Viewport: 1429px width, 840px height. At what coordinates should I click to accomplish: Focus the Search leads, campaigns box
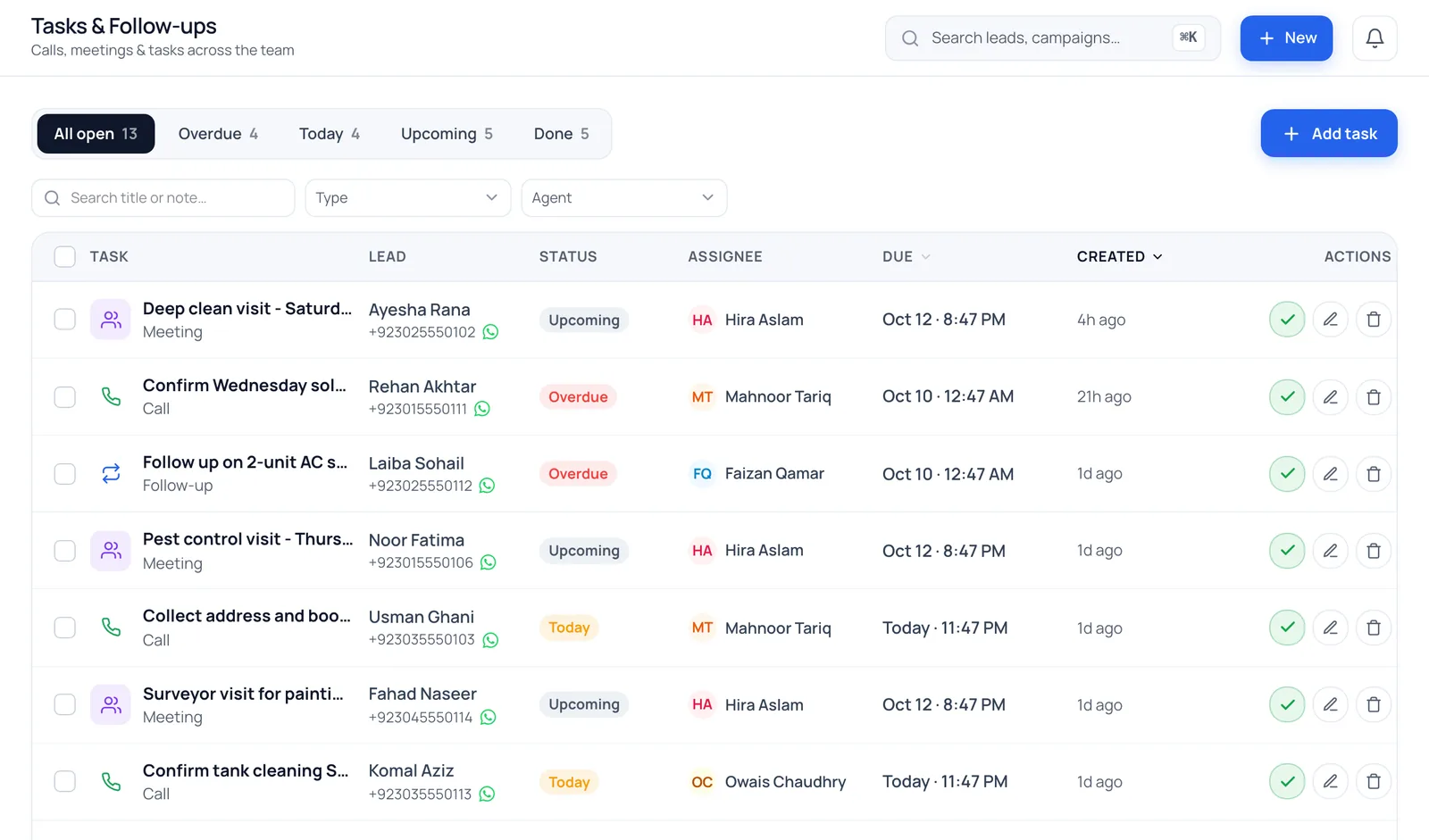point(1052,38)
